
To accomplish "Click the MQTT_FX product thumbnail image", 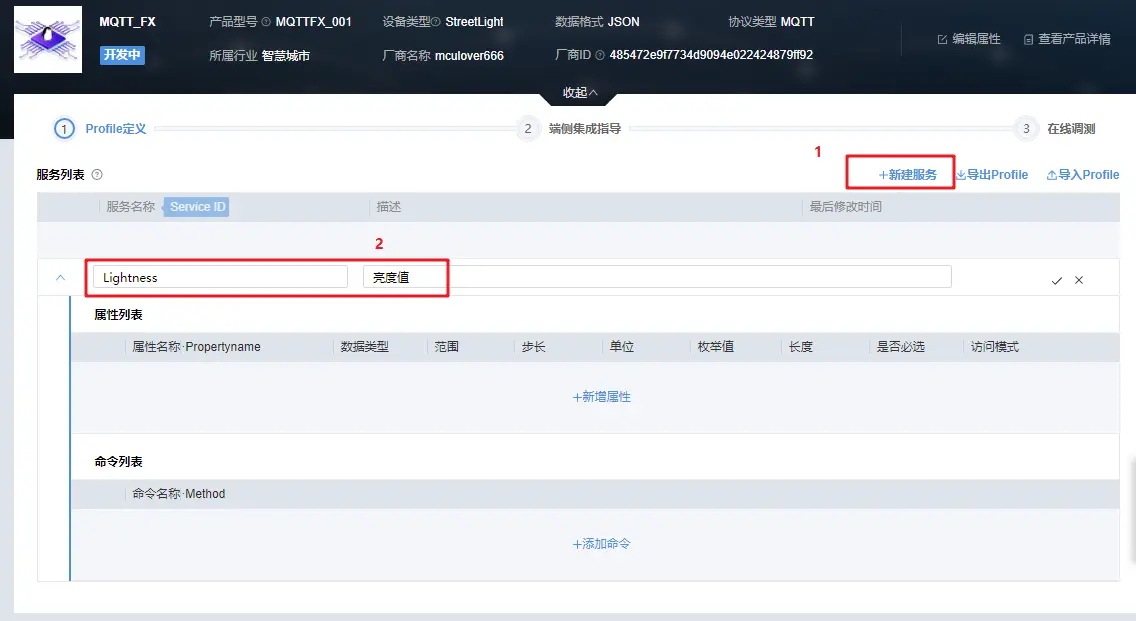I will [x=48, y=39].
